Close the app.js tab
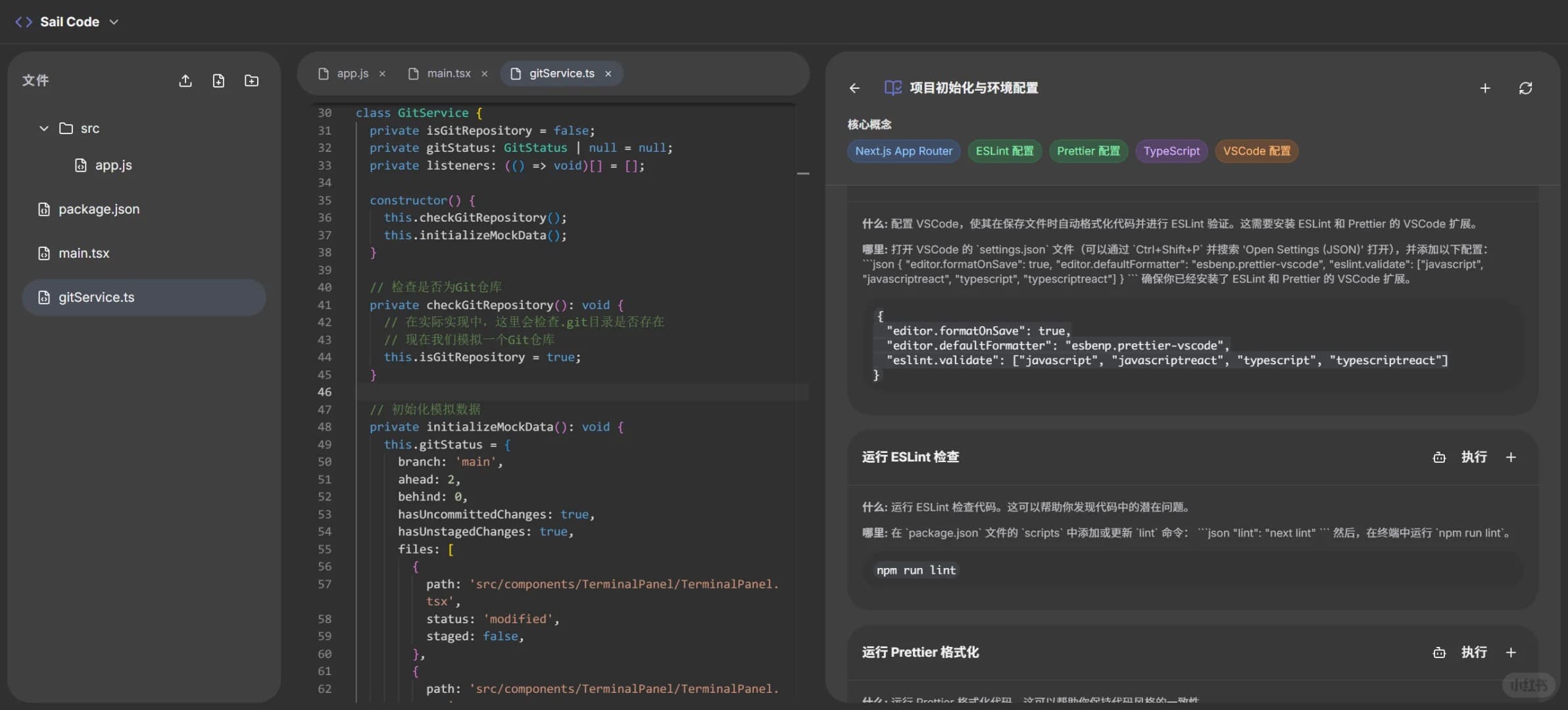 382,74
